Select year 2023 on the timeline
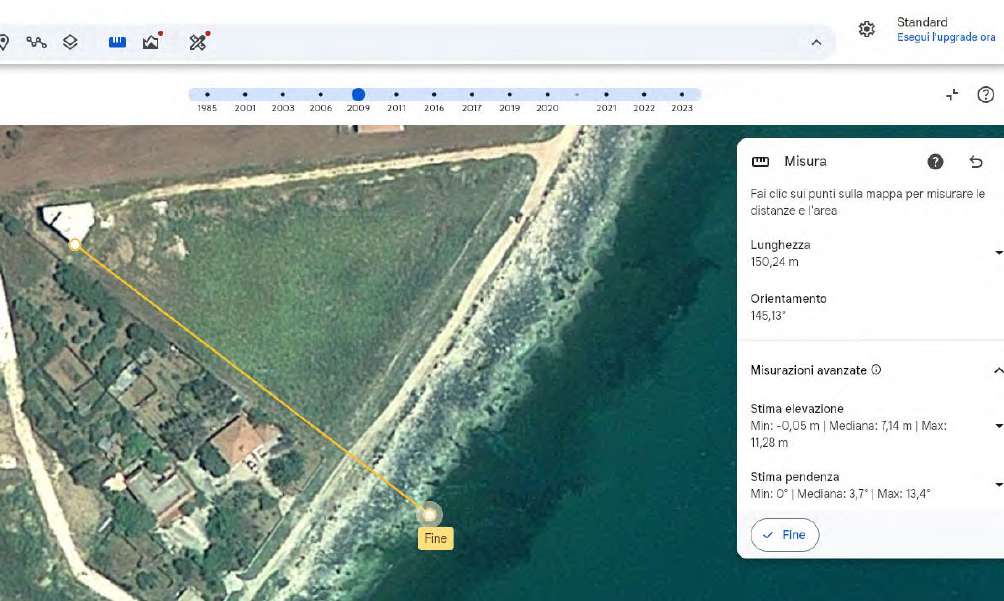 click(682, 96)
